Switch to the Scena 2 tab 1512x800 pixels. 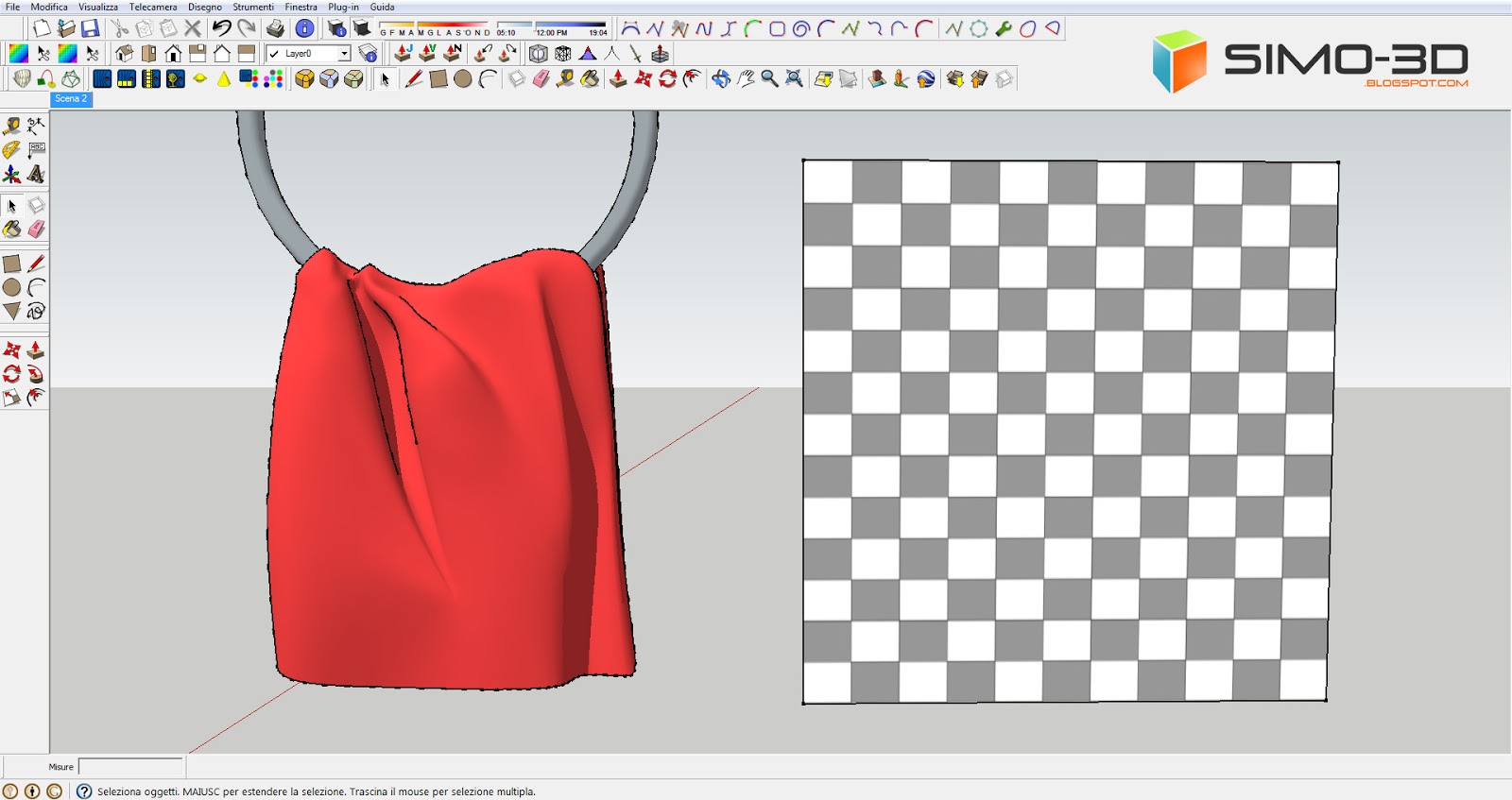tap(71, 99)
